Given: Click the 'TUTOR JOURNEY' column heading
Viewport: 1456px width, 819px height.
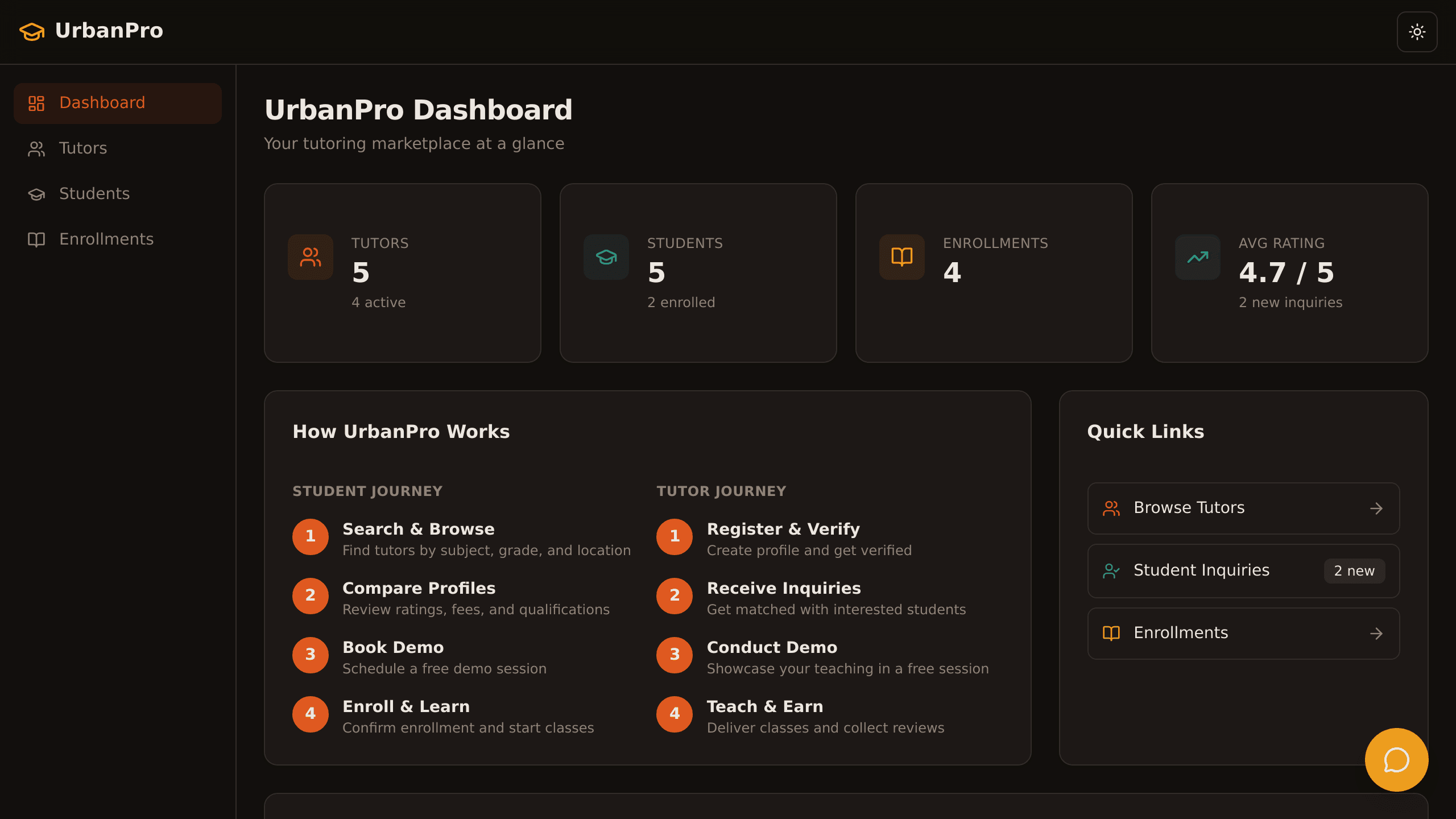Looking at the screenshot, I should (721, 491).
